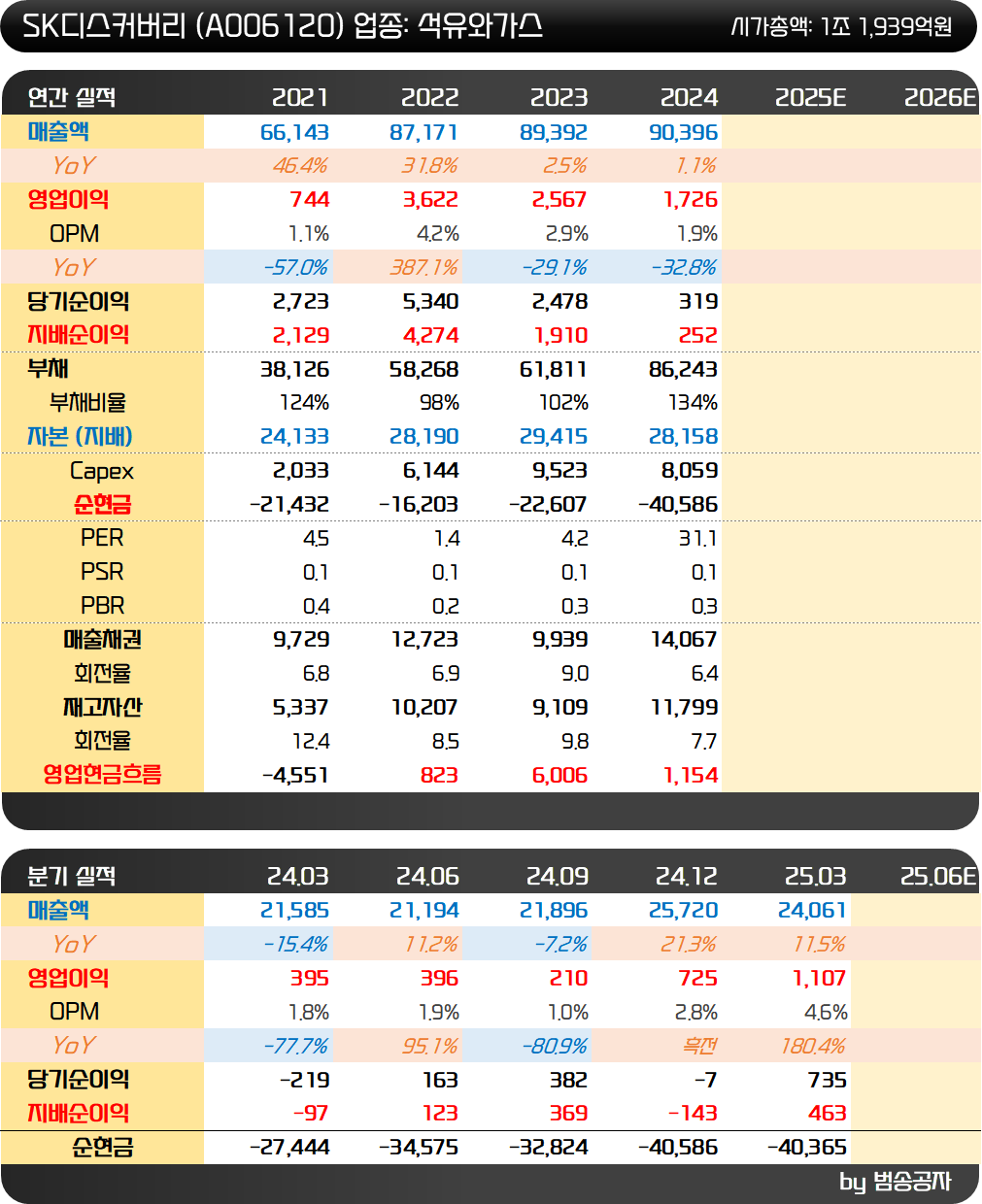Click the PBR row label
The image size is (982, 1204).
tap(102, 606)
